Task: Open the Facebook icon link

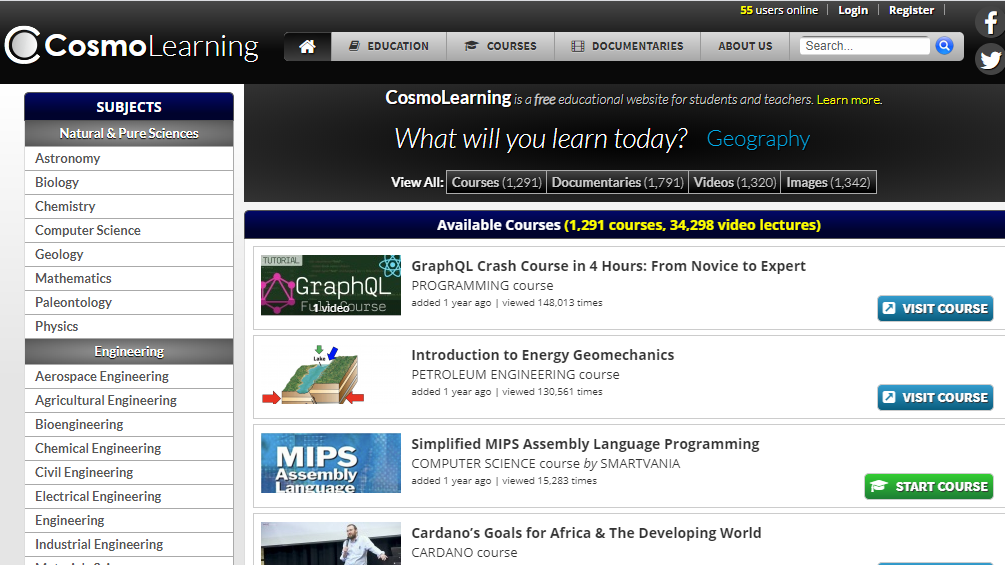Action: point(990,23)
